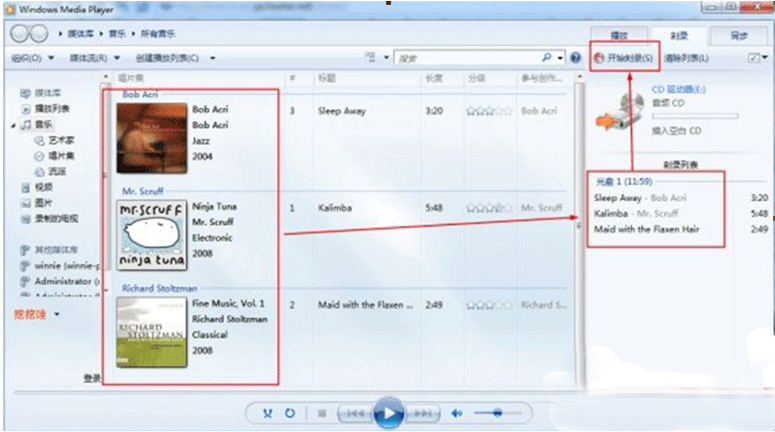Rate Maid with the Flaxen with stars
Viewport: 775px width, 432px height.
[x=489, y=305]
